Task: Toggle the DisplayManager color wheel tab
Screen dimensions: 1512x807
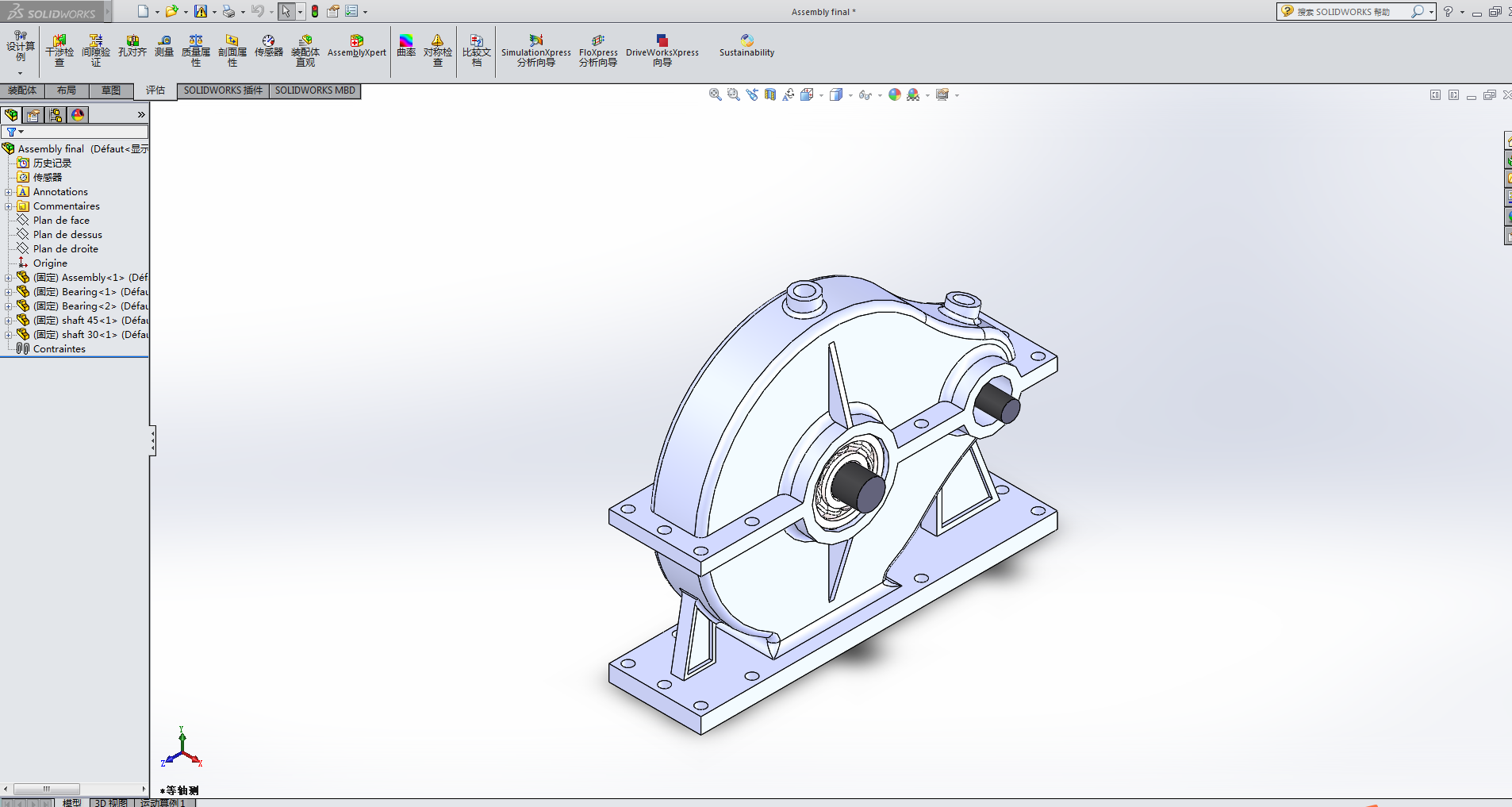Action: [78, 115]
